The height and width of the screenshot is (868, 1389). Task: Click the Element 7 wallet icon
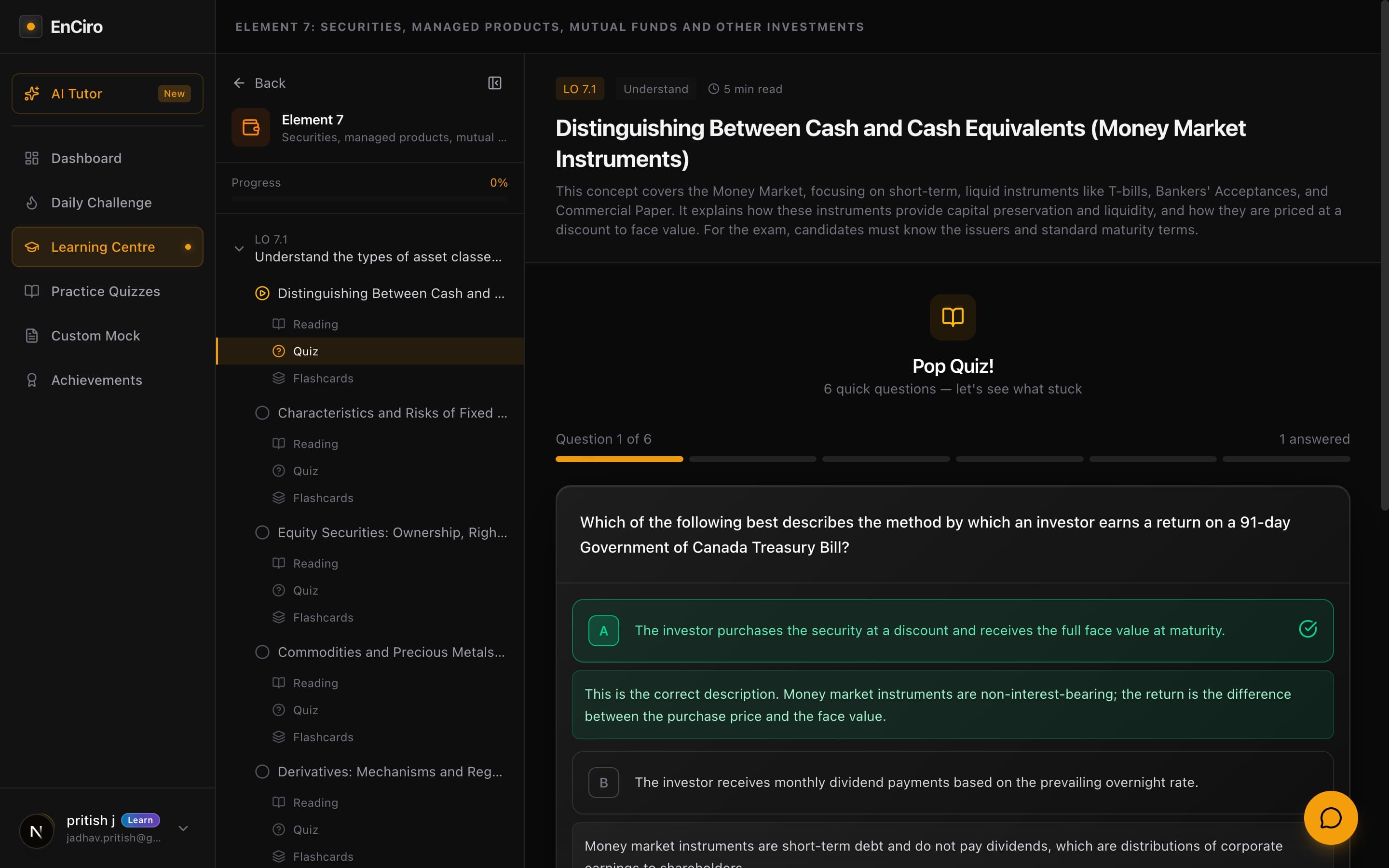pyautogui.click(x=251, y=127)
